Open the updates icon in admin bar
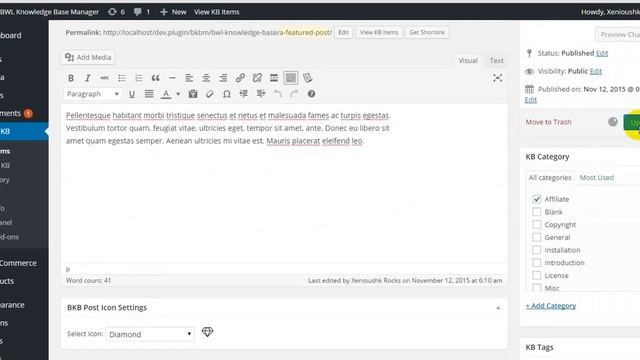 click(x=116, y=12)
